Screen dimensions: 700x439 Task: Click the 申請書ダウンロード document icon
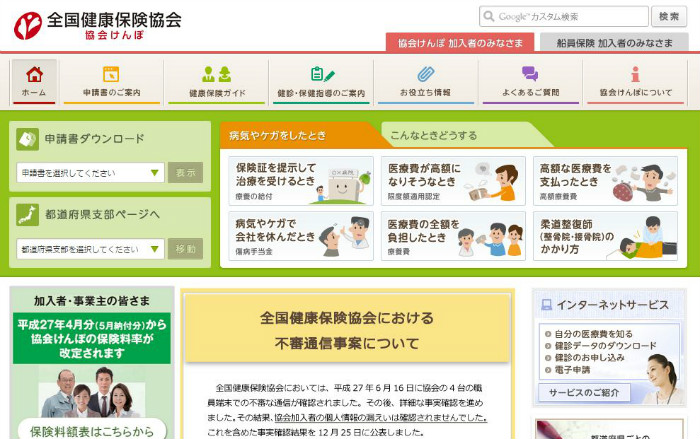click(28, 139)
